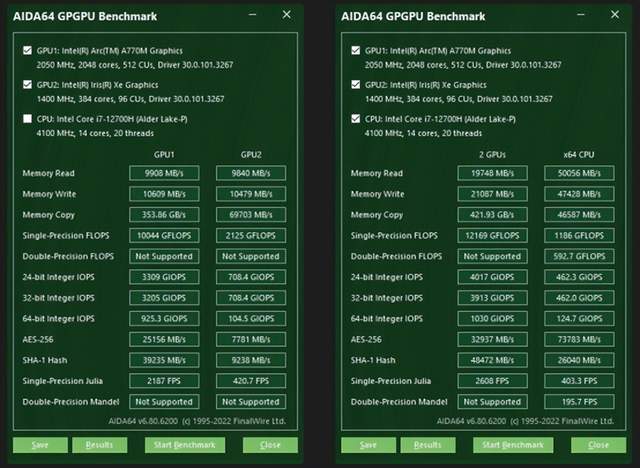Viewport: 640px width, 468px height.
Task: Select 2 GPUs 64-bit Integer value 1030 GIOPS
Action: [492, 319]
